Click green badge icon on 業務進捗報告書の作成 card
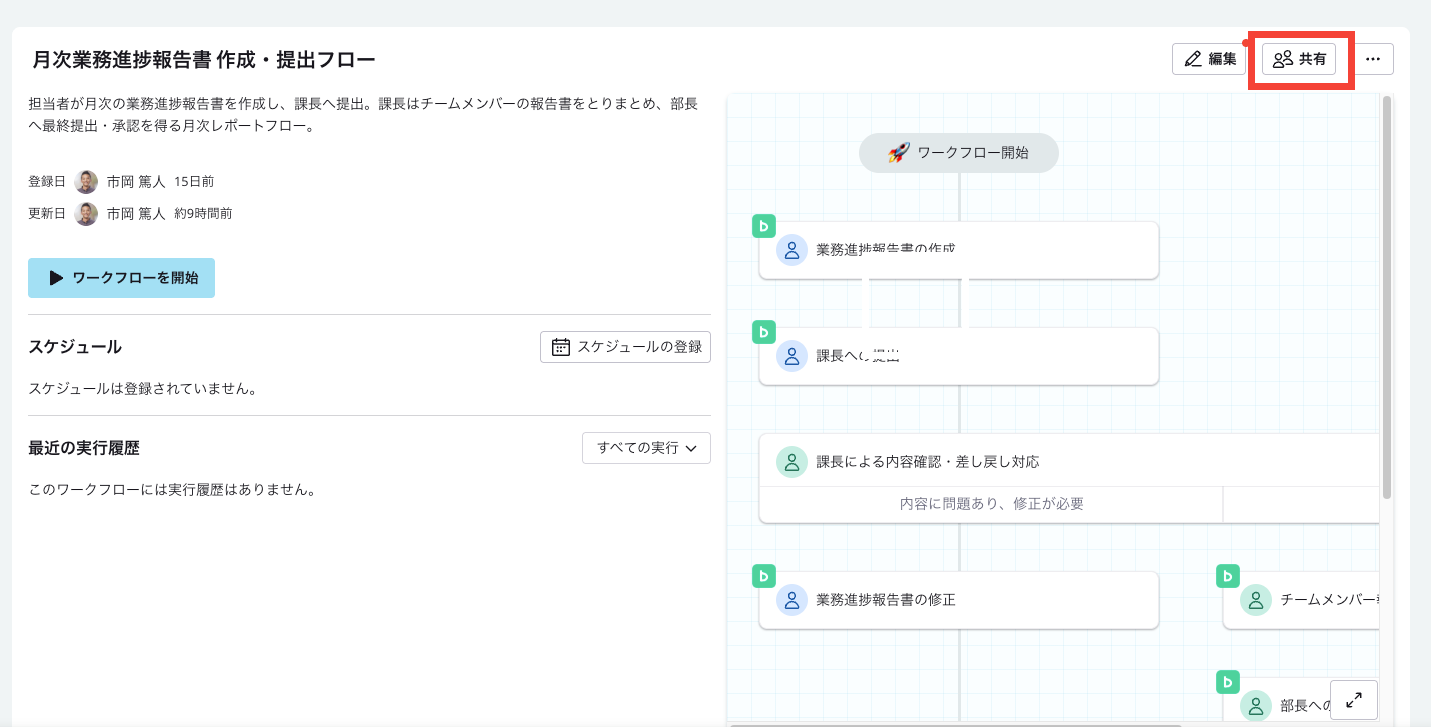Viewport: 1431px width, 727px height. click(764, 226)
